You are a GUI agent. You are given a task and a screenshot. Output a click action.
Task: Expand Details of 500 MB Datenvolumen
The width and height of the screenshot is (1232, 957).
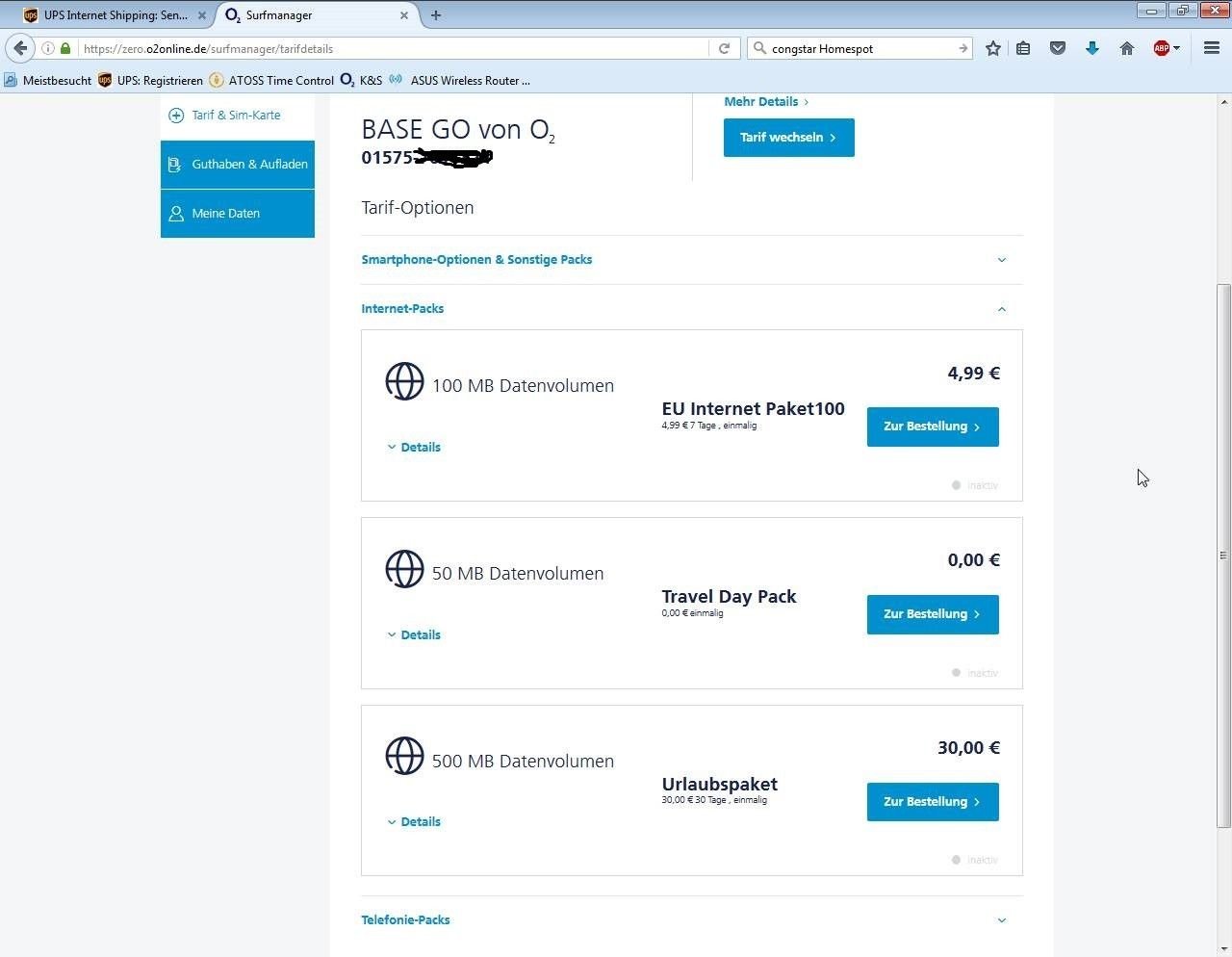(x=414, y=822)
